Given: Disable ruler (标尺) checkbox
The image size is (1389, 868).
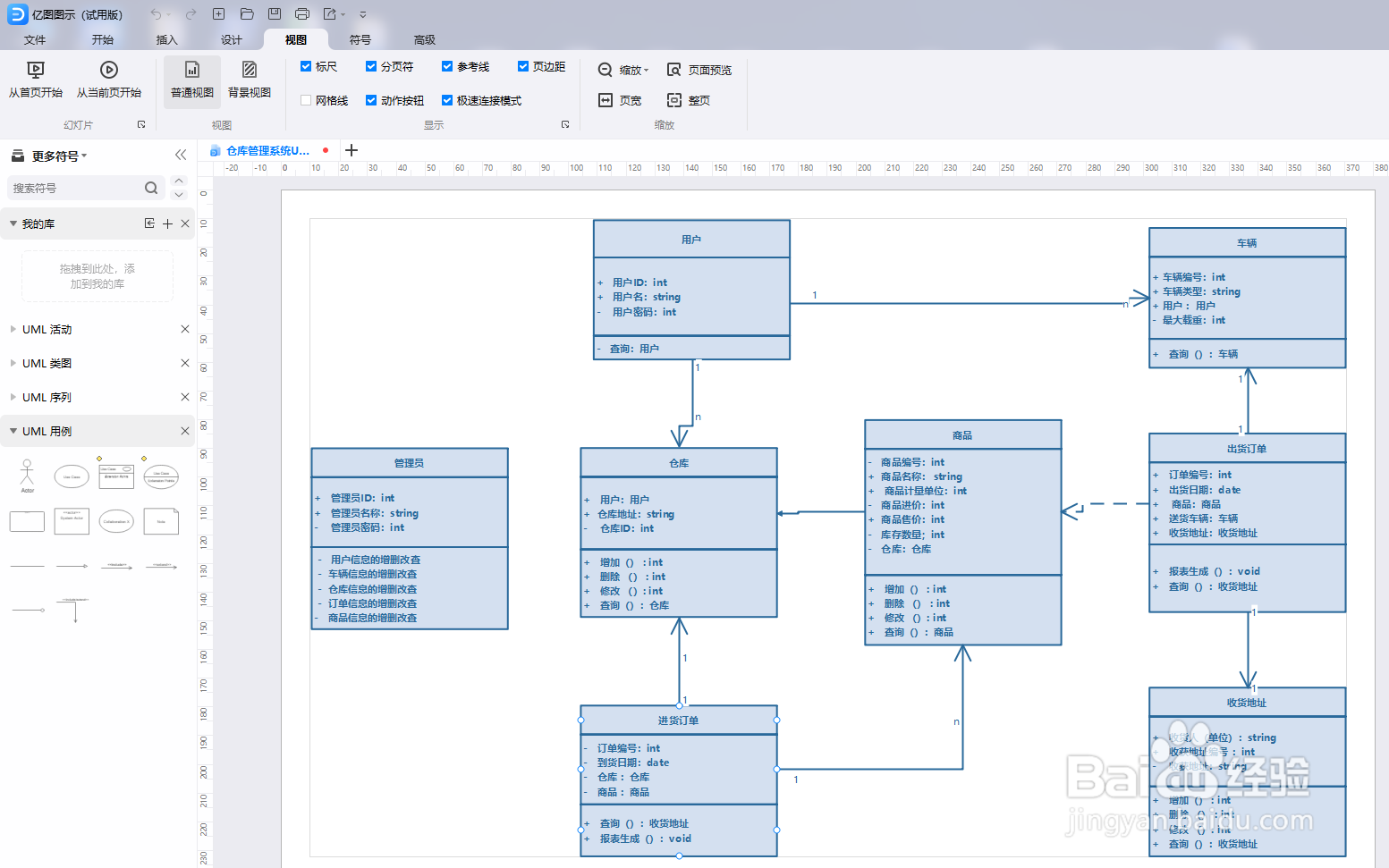Looking at the screenshot, I should click(x=306, y=66).
